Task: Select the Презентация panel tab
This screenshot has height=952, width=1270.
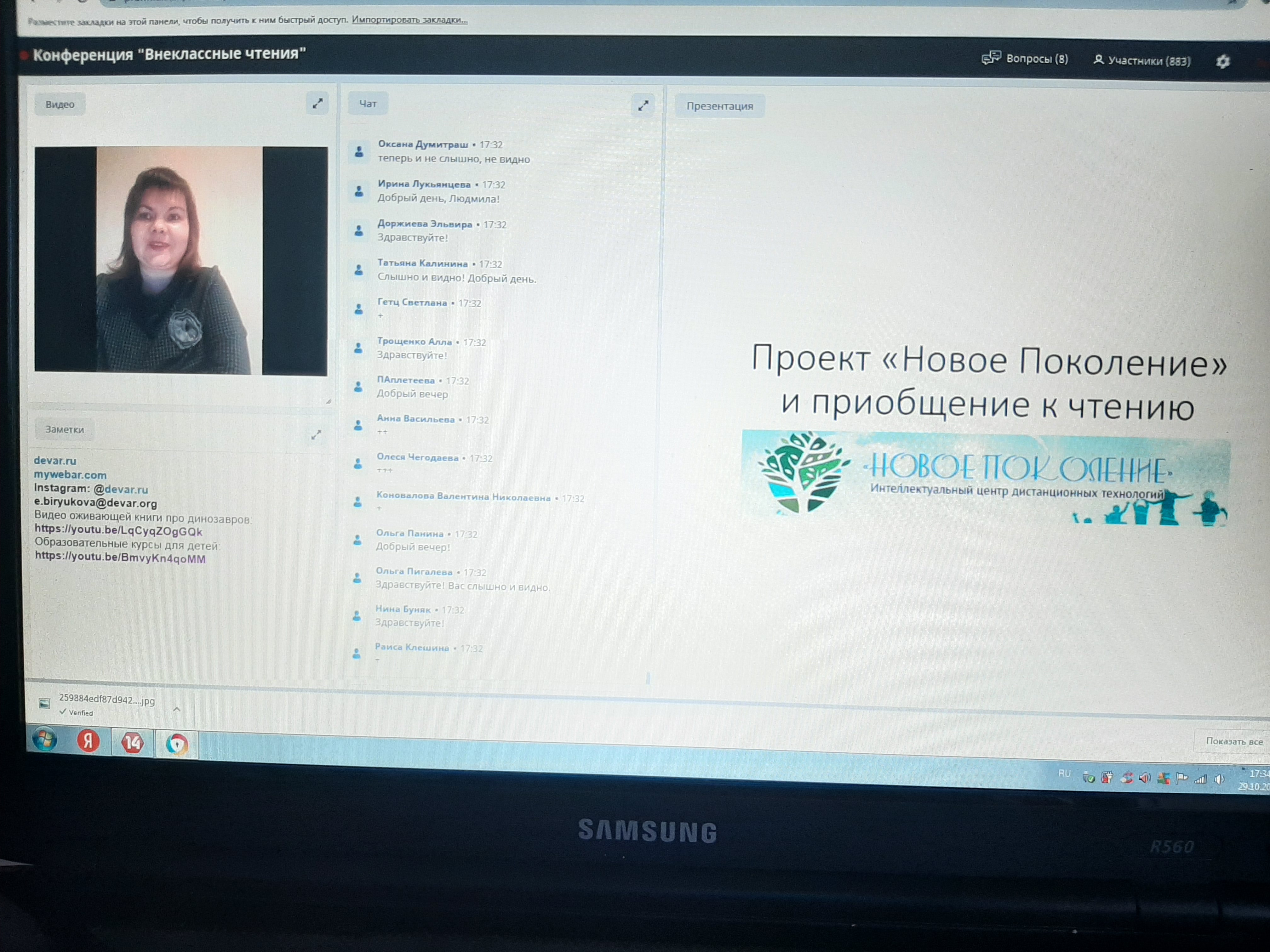Action: tap(719, 106)
